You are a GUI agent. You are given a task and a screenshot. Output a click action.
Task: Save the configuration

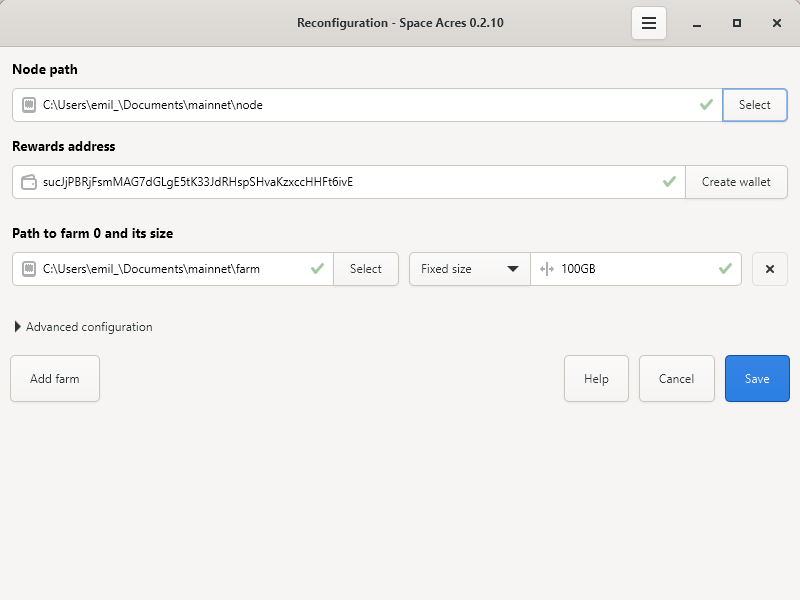pyautogui.click(x=757, y=378)
